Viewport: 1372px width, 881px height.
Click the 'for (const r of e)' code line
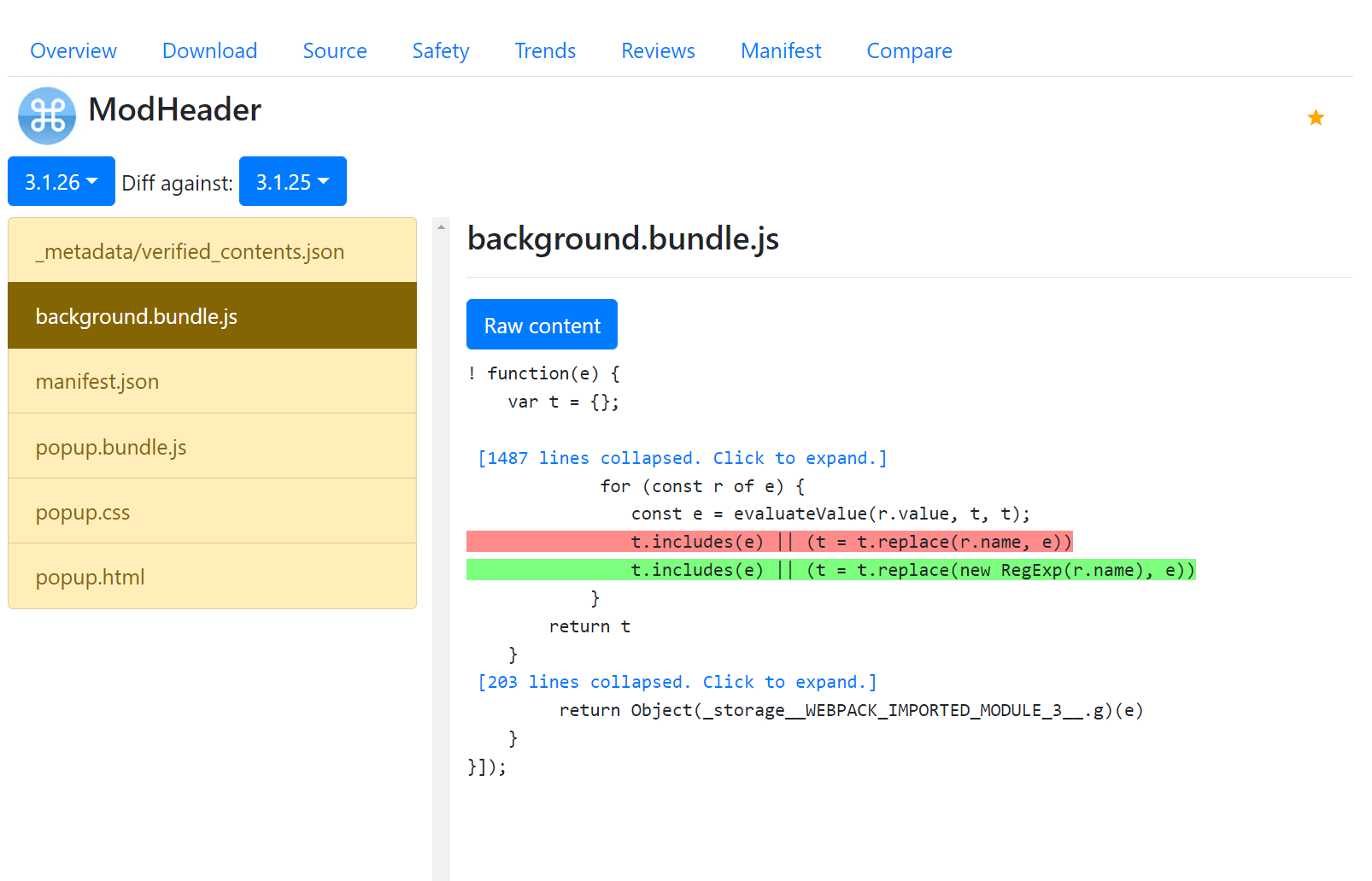coord(702,486)
